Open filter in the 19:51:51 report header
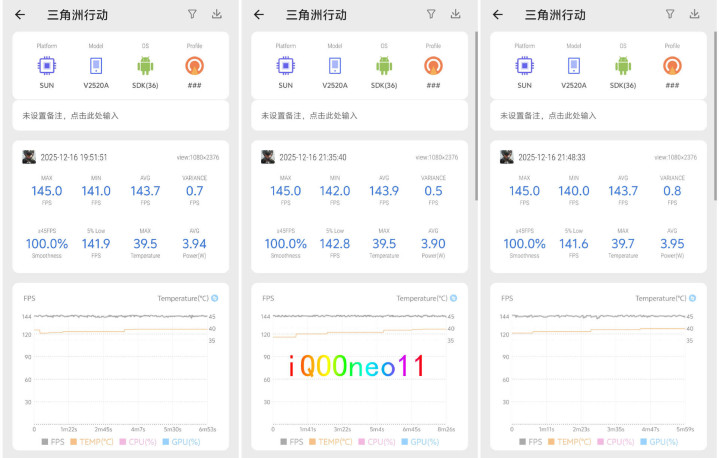 (192, 14)
